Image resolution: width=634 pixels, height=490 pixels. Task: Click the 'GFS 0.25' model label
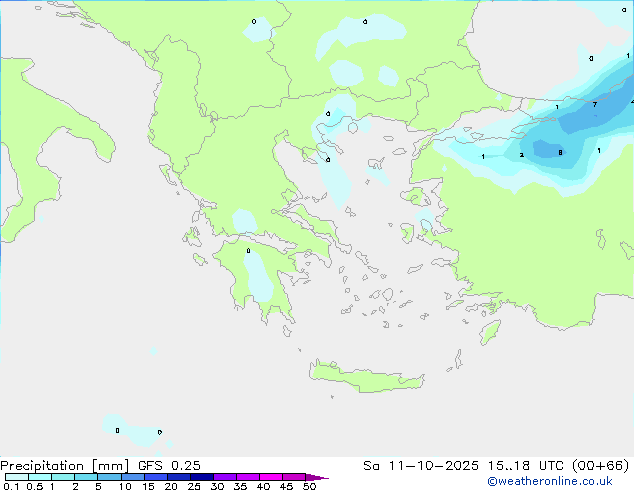[x=169, y=465]
